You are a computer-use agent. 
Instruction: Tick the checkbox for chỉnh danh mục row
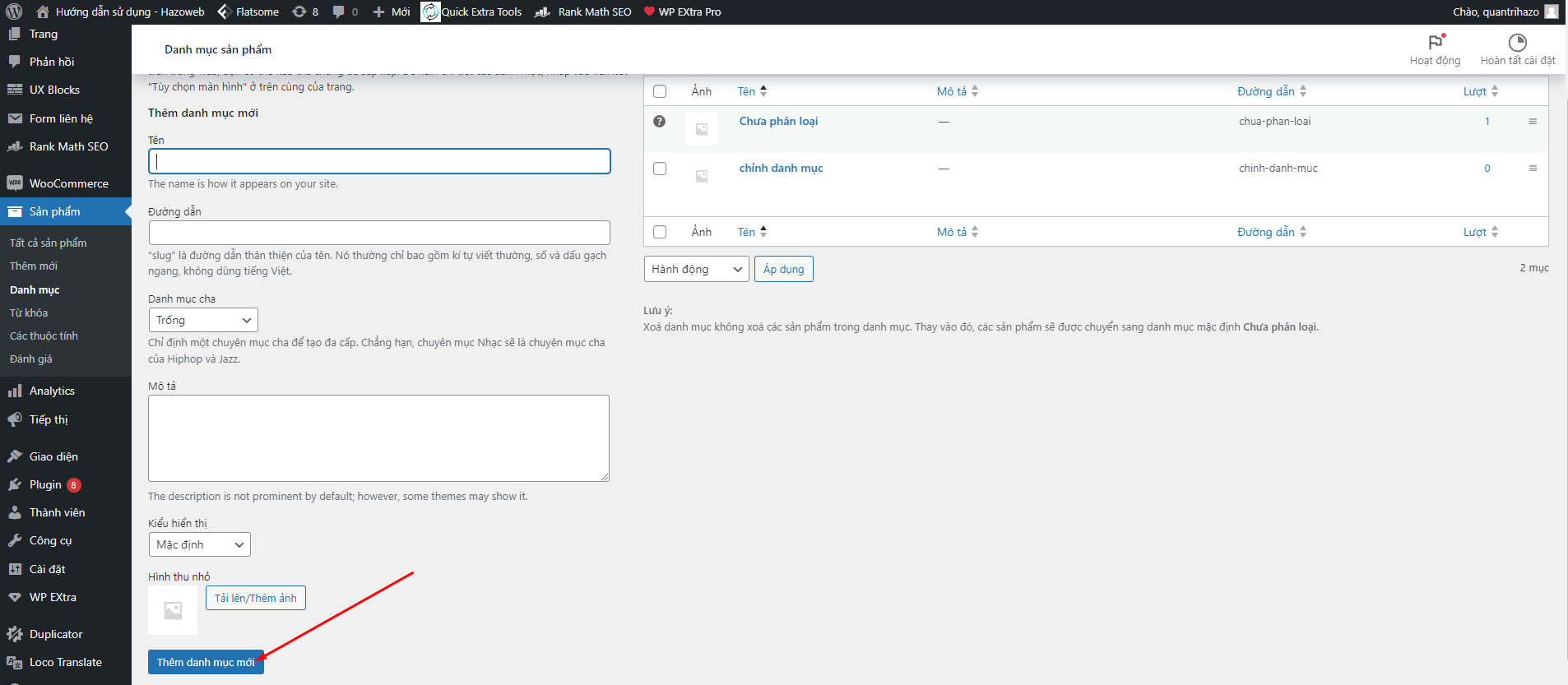point(660,169)
